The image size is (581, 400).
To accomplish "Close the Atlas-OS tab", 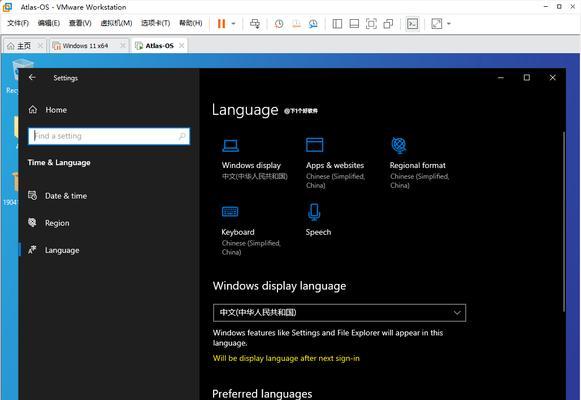I will coord(182,46).
